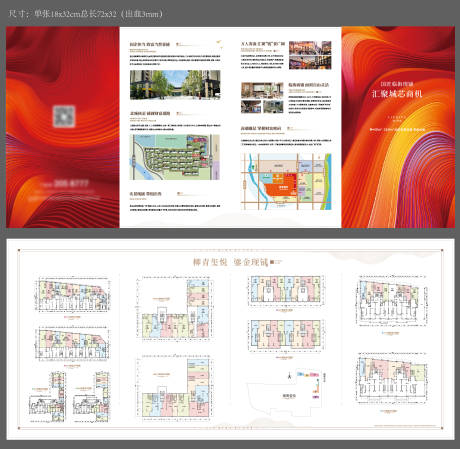Viewport: 460px width, 449px height.
Task: Open the site key plan outline diagram
Action: coord(286,392)
